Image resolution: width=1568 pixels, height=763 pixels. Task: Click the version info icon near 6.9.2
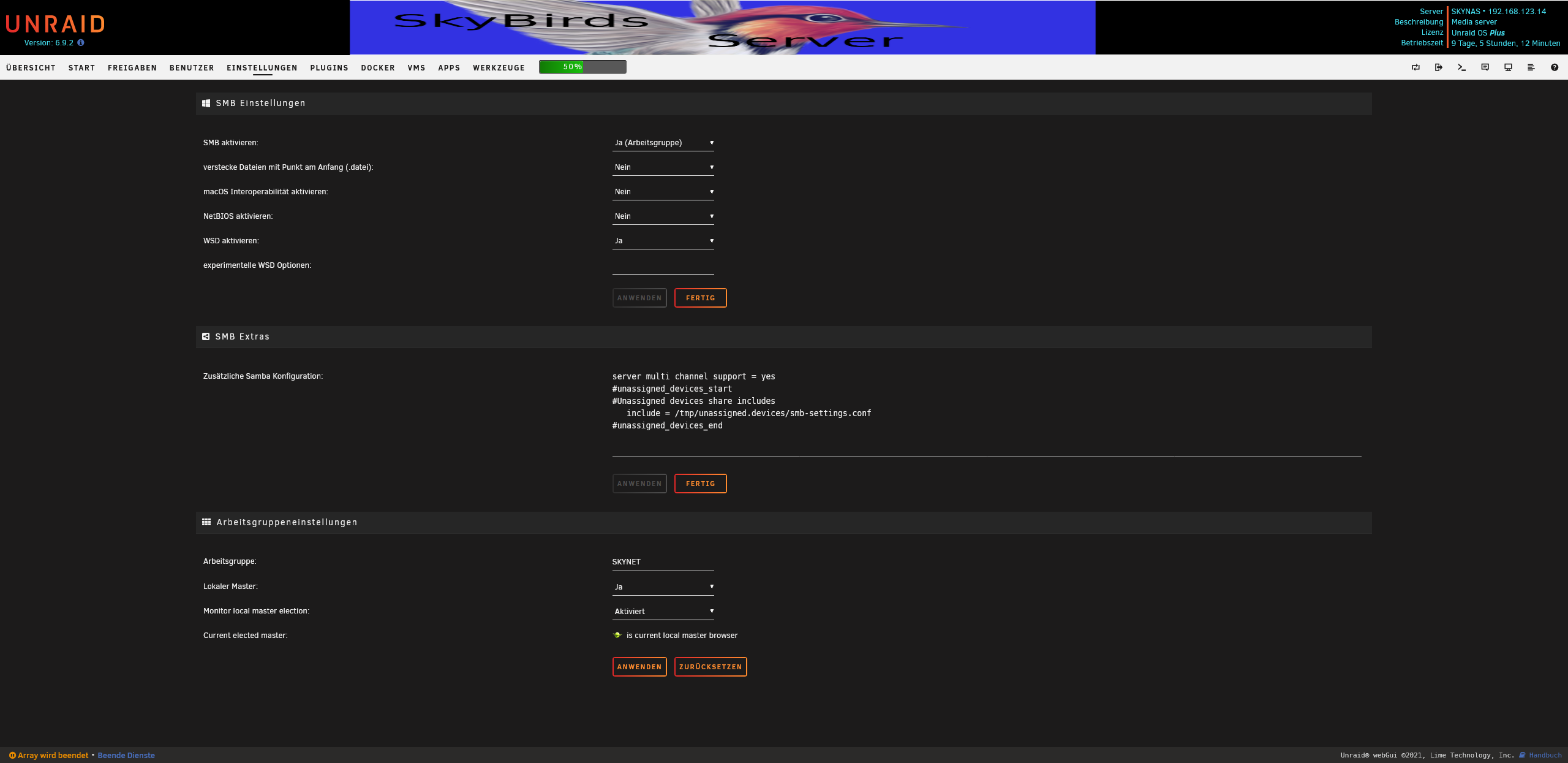point(81,43)
